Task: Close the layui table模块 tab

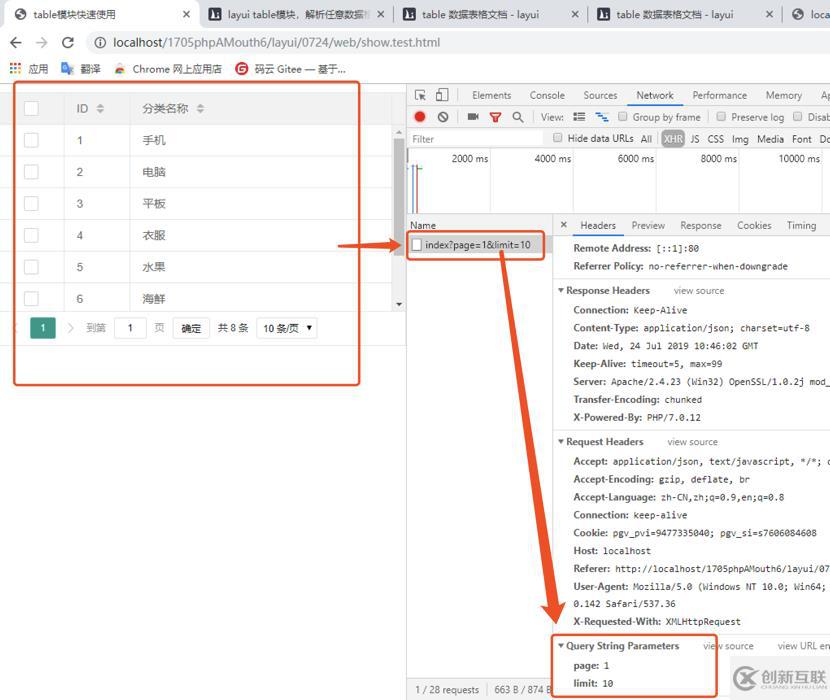Action: pos(381,14)
